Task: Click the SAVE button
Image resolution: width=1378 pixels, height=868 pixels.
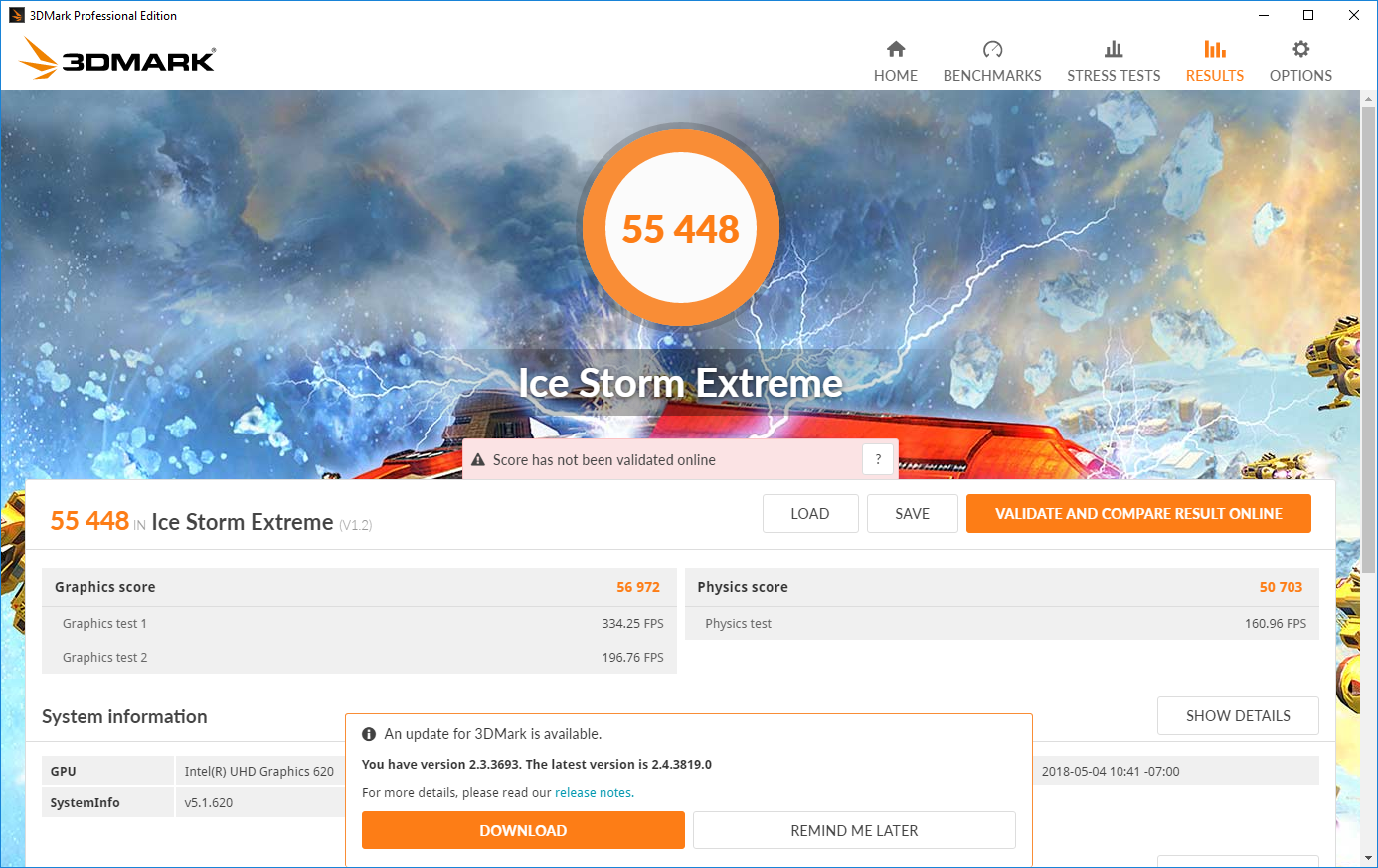Action: click(913, 514)
